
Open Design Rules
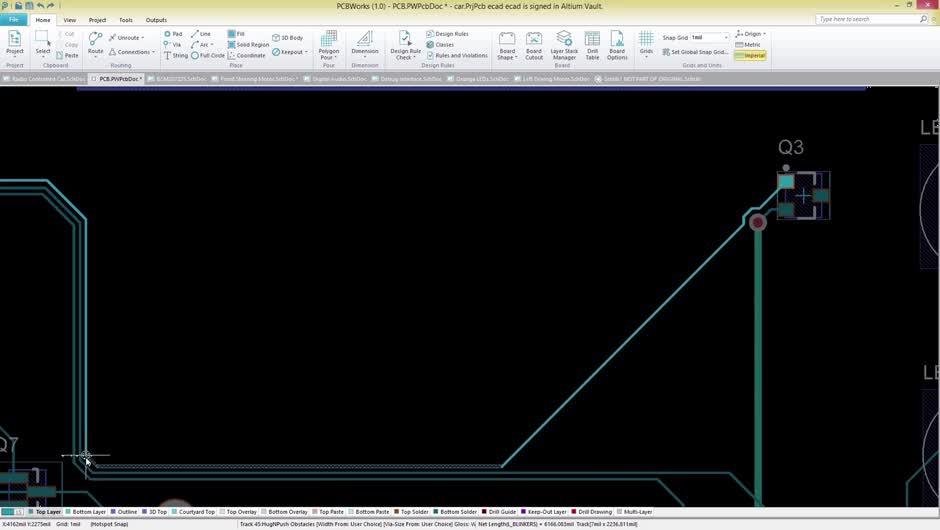[x=447, y=34]
